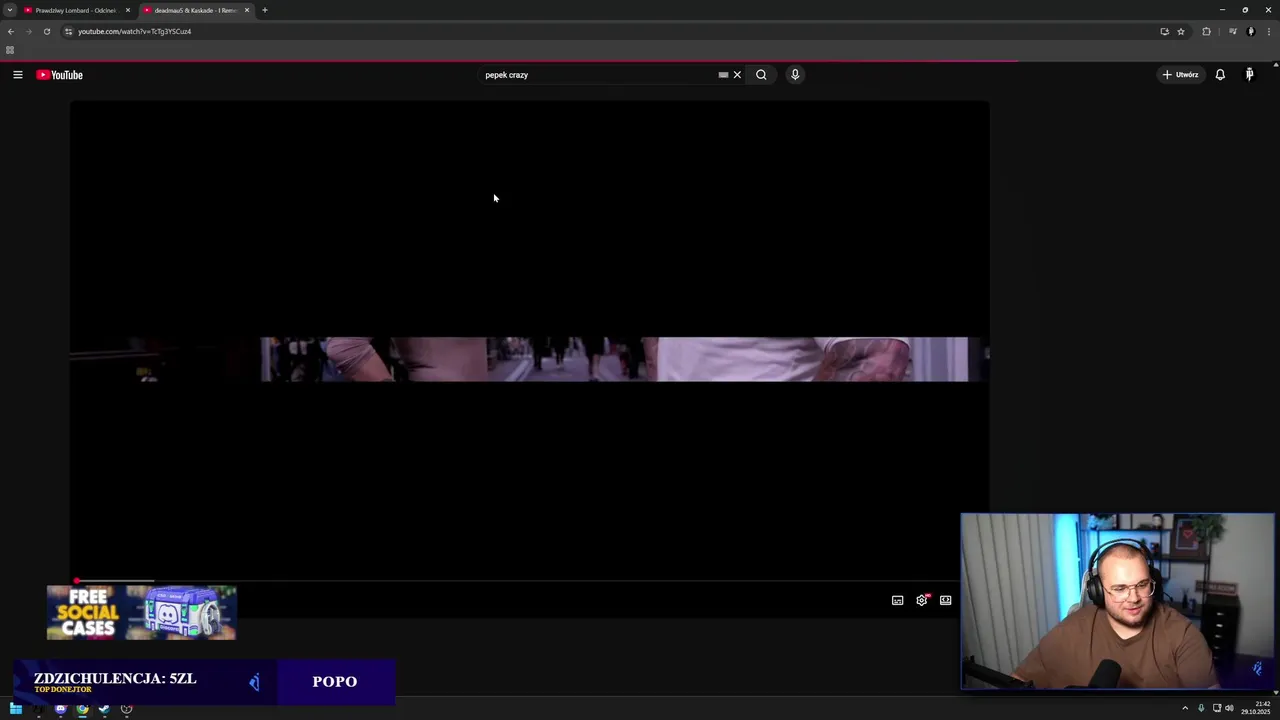Click the Free Social Cases banner

[141, 612]
